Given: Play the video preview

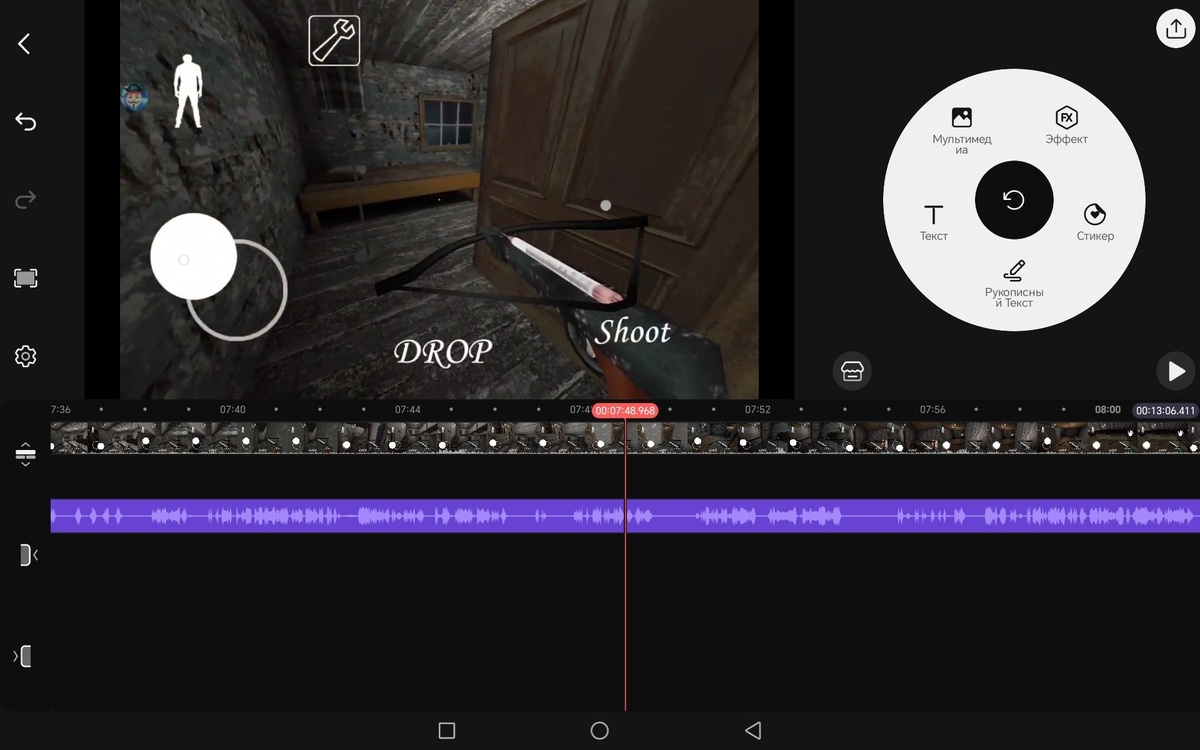Looking at the screenshot, I should pos(1176,371).
